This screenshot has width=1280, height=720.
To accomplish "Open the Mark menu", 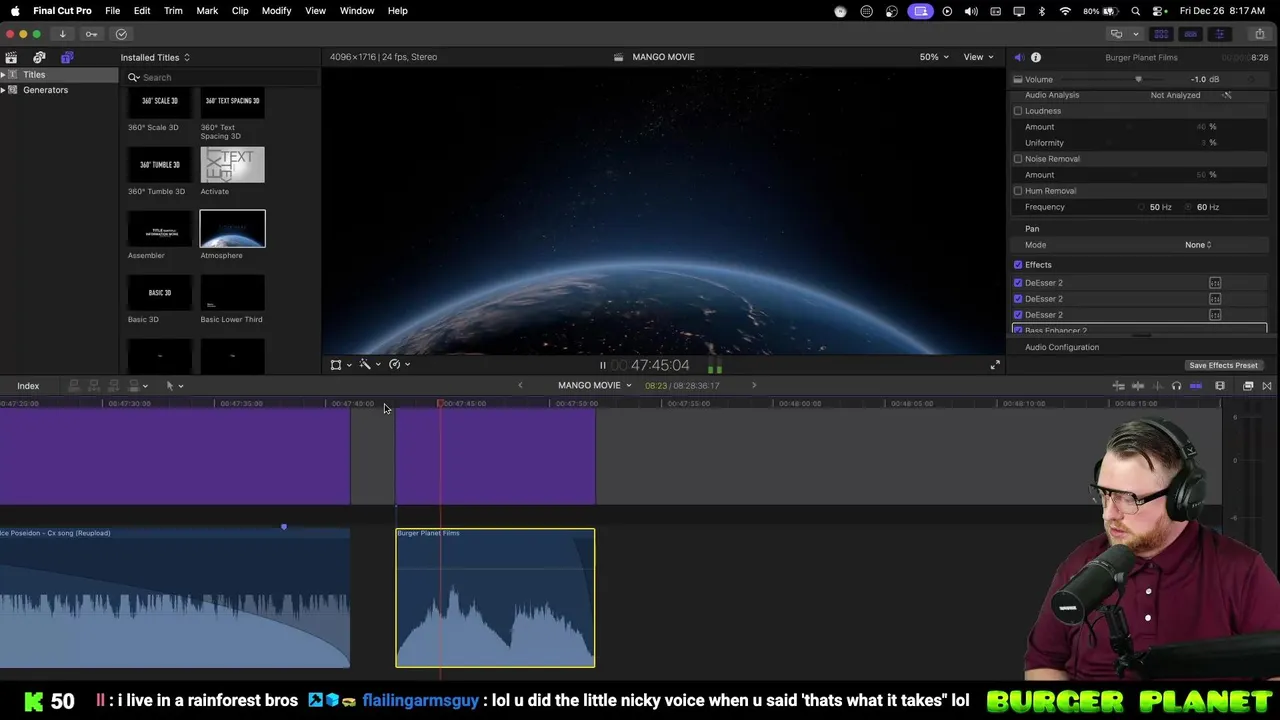I will coord(207,11).
